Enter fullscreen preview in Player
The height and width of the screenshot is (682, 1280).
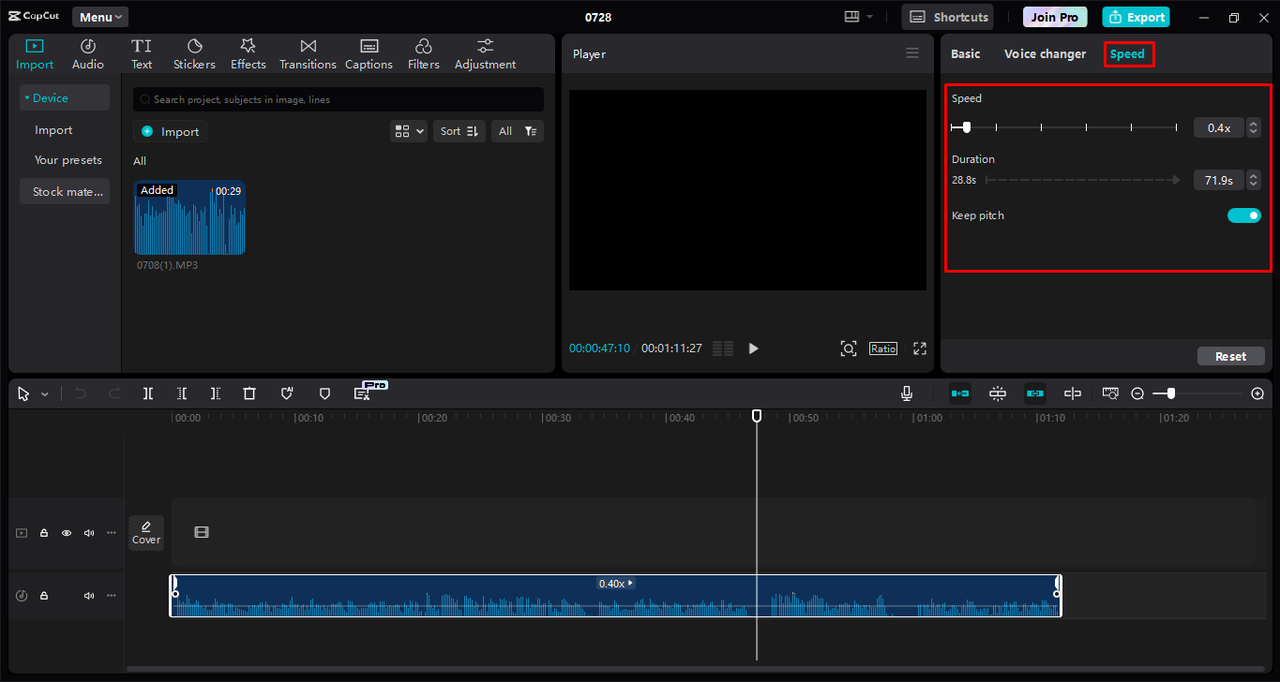click(920, 348)
